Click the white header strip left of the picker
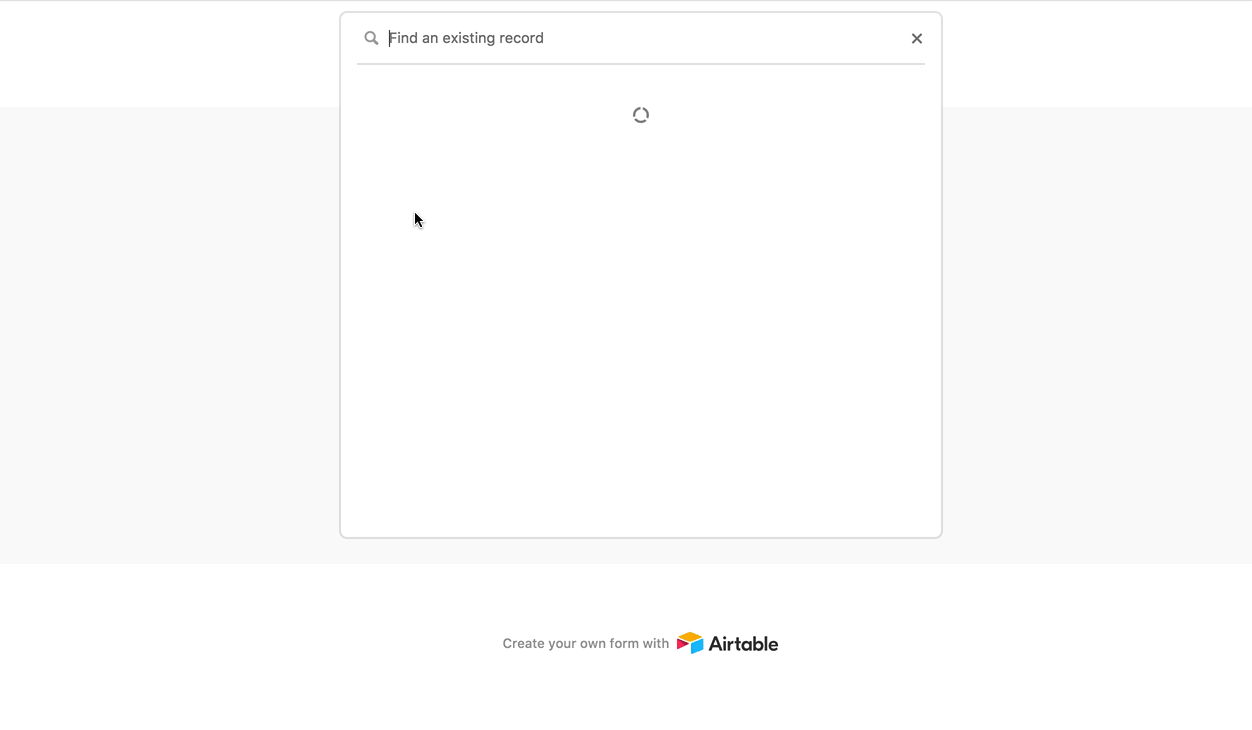 coord(170,54)
